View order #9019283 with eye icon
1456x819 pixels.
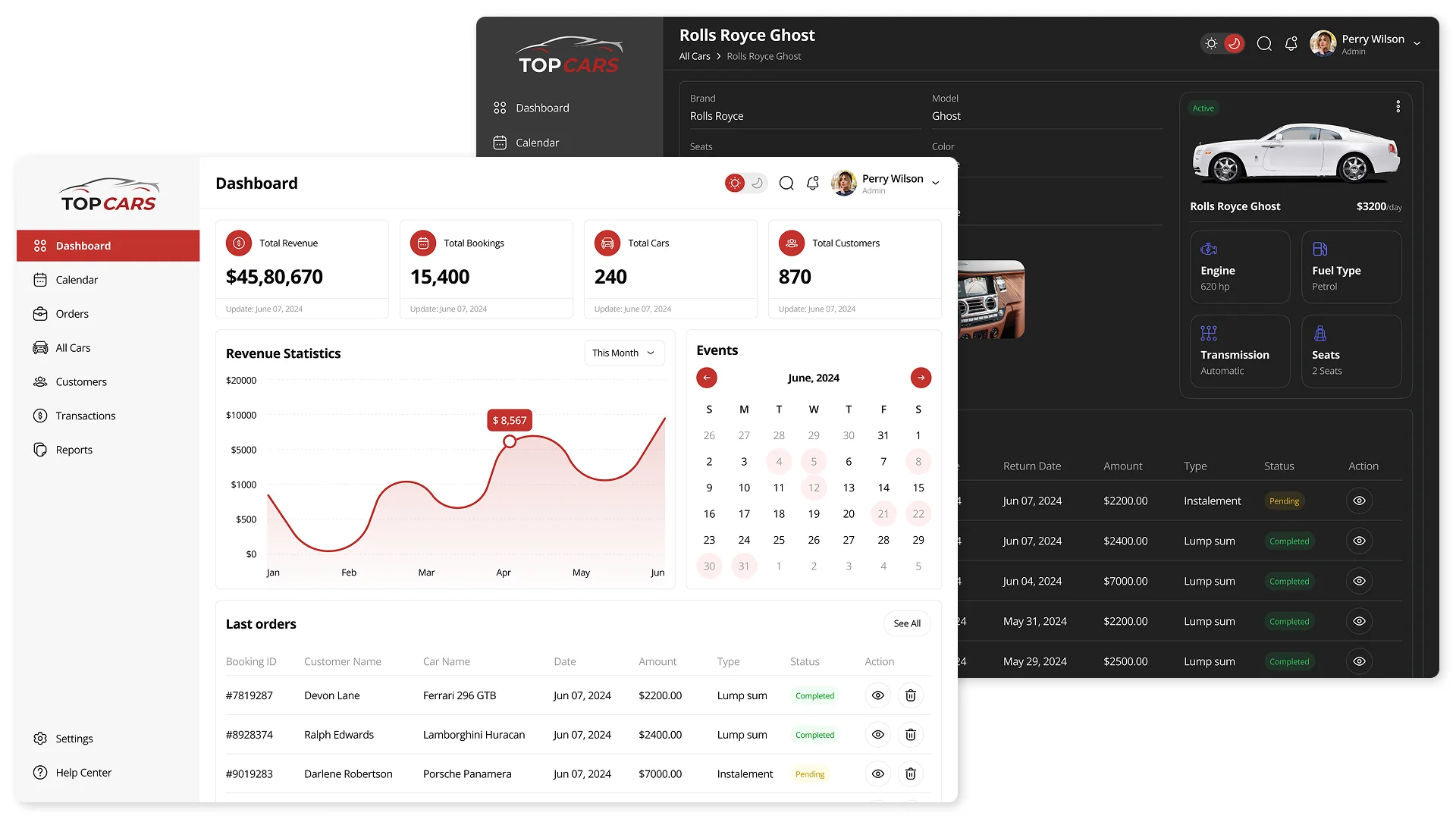(x=877, y=774)
